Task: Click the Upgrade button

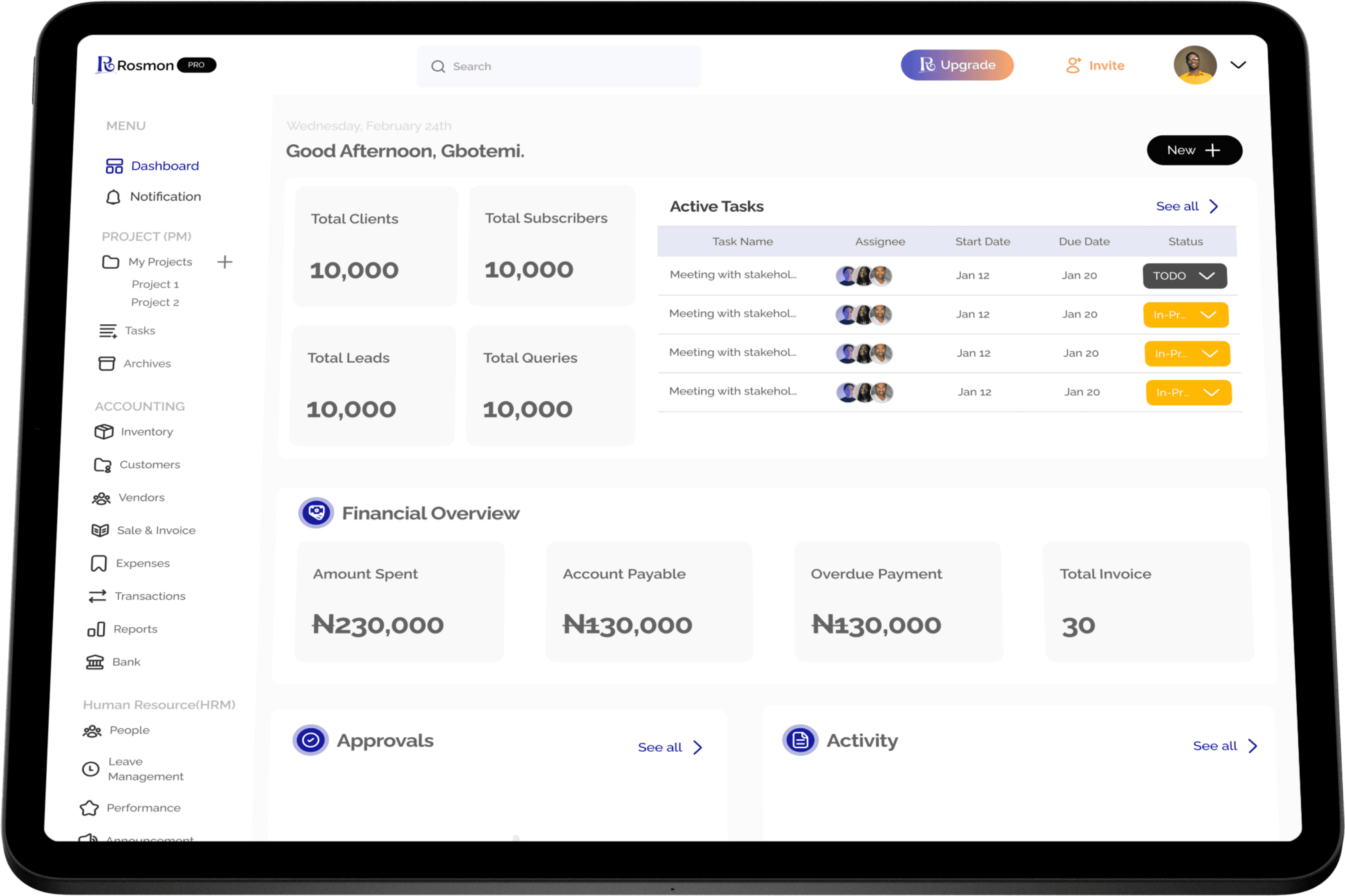Action: 958,65
